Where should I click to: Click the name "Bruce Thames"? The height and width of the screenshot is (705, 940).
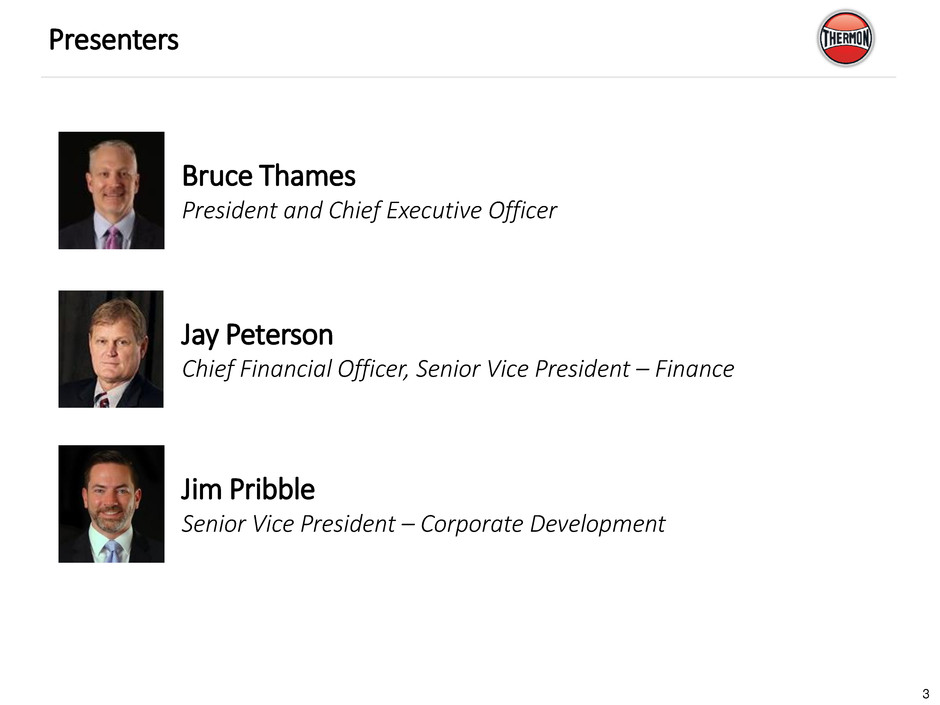[268, 177]
